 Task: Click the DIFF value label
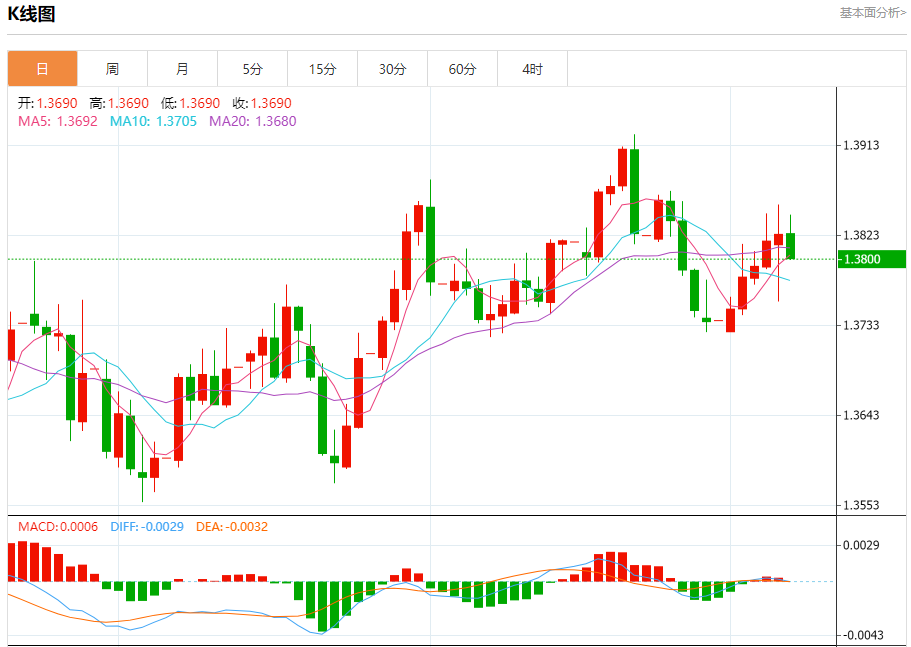[x=147, y=527]
